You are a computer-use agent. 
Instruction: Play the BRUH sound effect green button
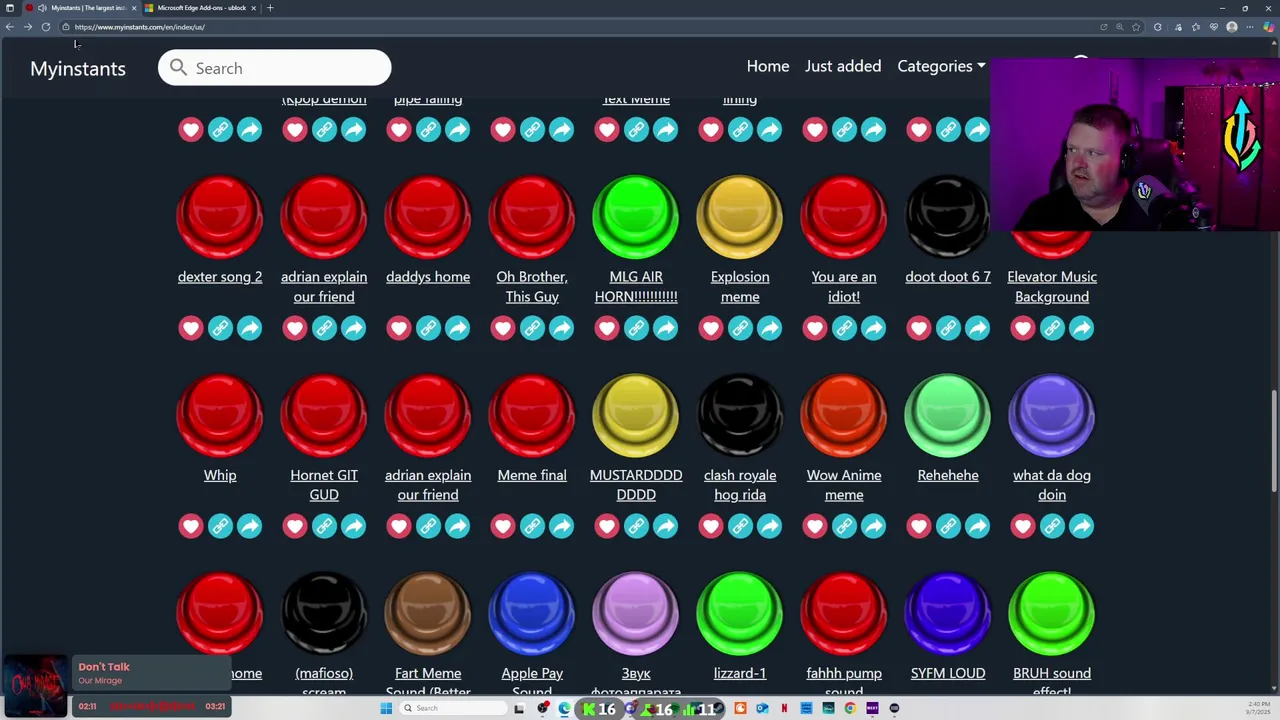[x=1052, y=613]
